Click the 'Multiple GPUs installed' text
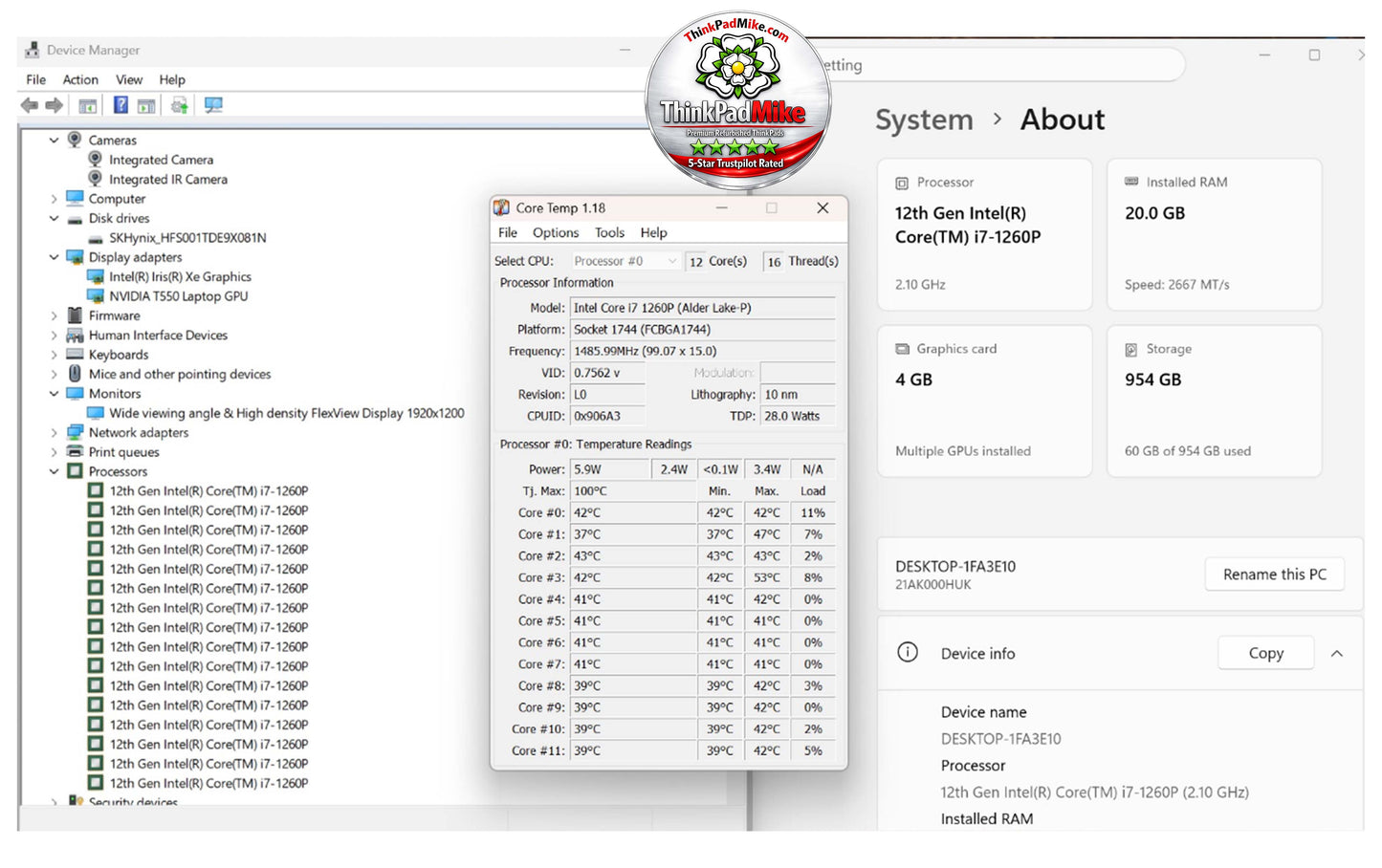This screenshot has height=868, width=1382. coord(963,451)
